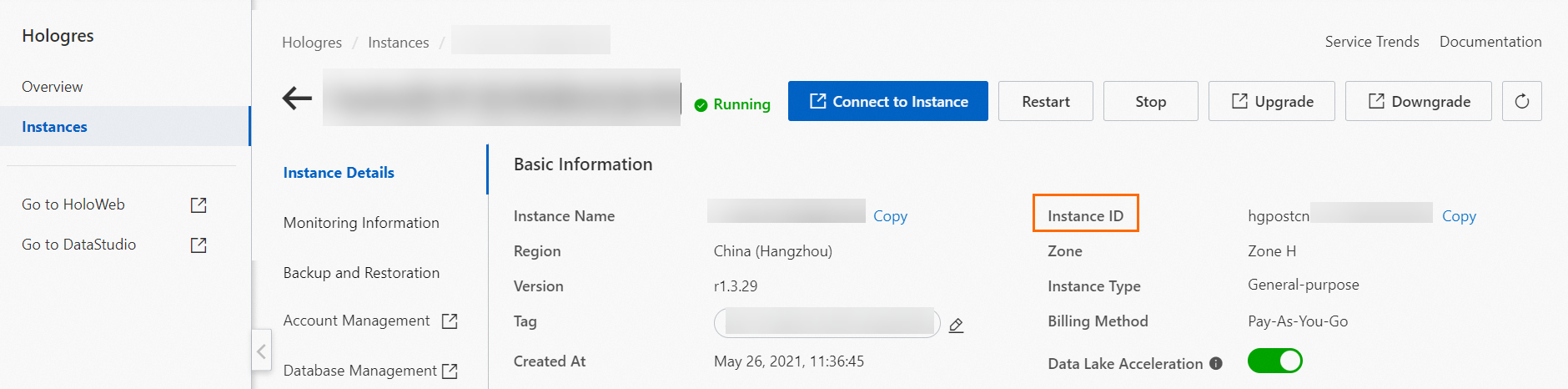Disable the Data Lake Acceleration toggle

coord(1274,361)
